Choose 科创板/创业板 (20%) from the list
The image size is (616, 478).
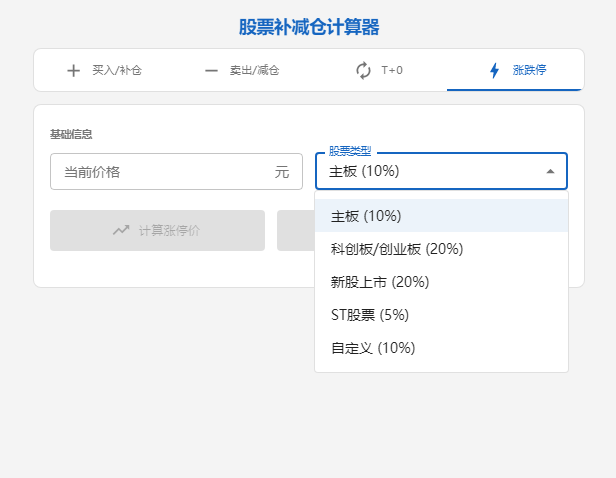tap(397, 249)
